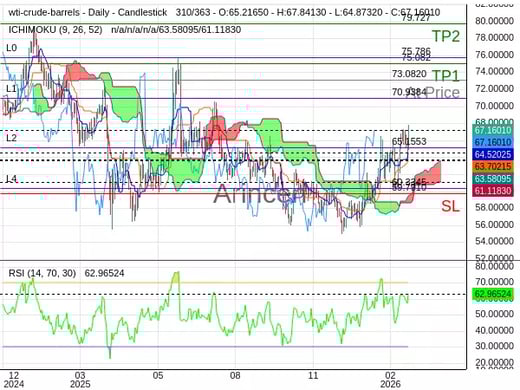This screenshot has height=390, width=520.
Task: Click the 08 date axis label
Action: coord(235,375)
